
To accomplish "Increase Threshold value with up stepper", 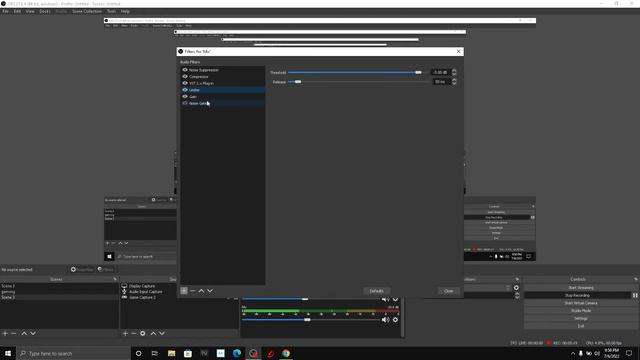I will pyautogui.click(x=454, y=71).
